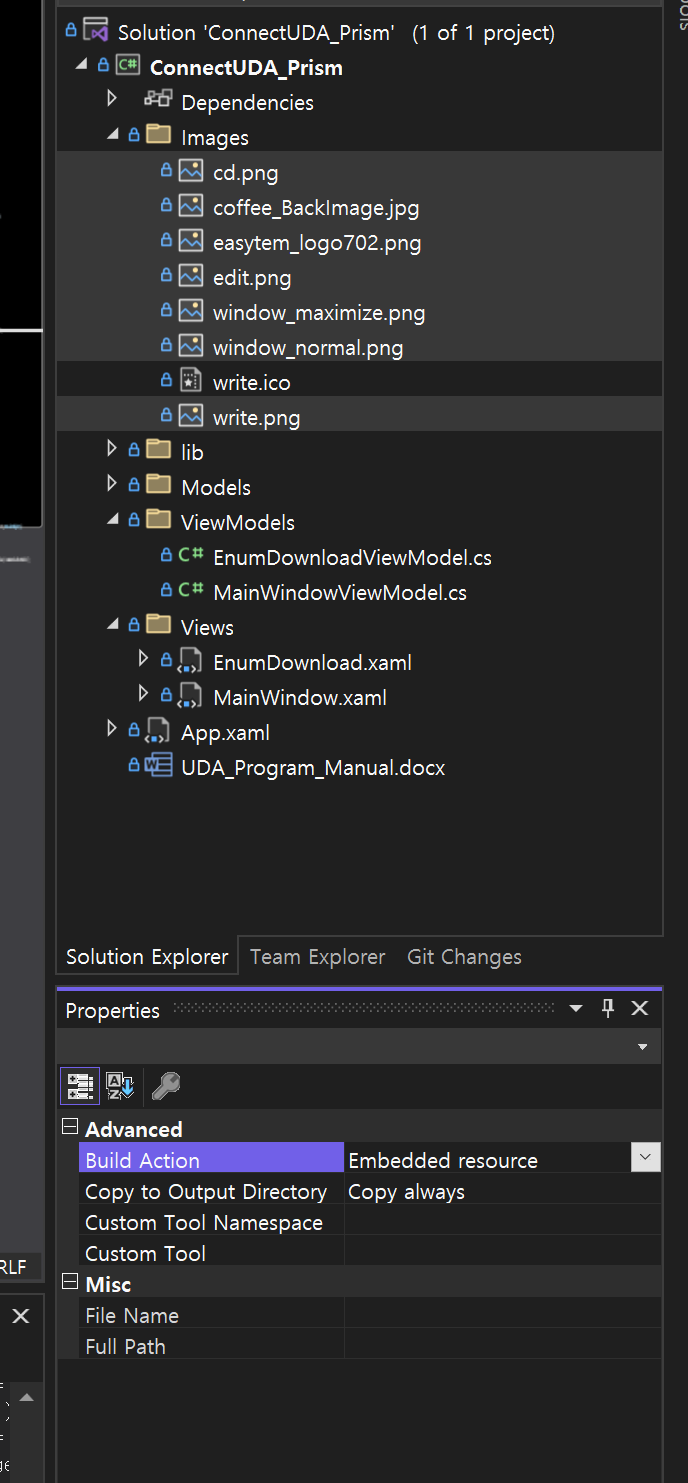
Task: Click the C# icon of EnumDownloadViewModel.cs
Action: coord(191,556)
